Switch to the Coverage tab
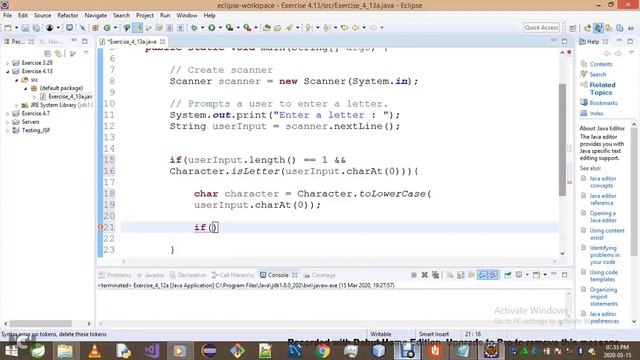 (320, 275)
